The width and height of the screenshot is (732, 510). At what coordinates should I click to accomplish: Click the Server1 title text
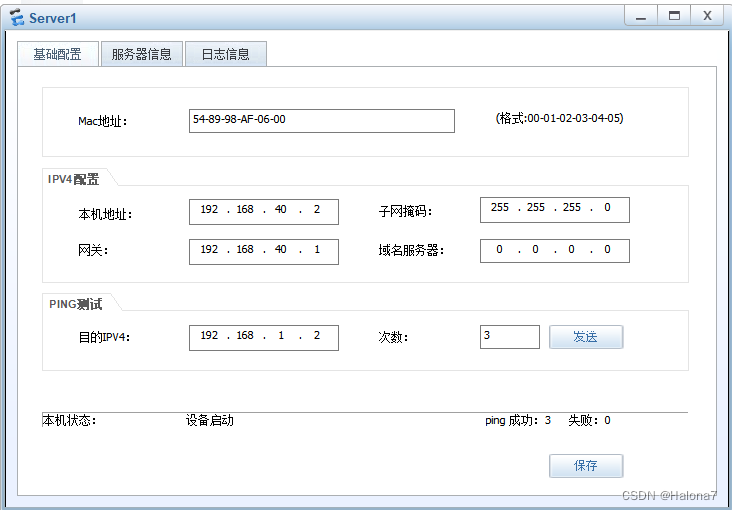pyautogui.click(x=53, y=18)
